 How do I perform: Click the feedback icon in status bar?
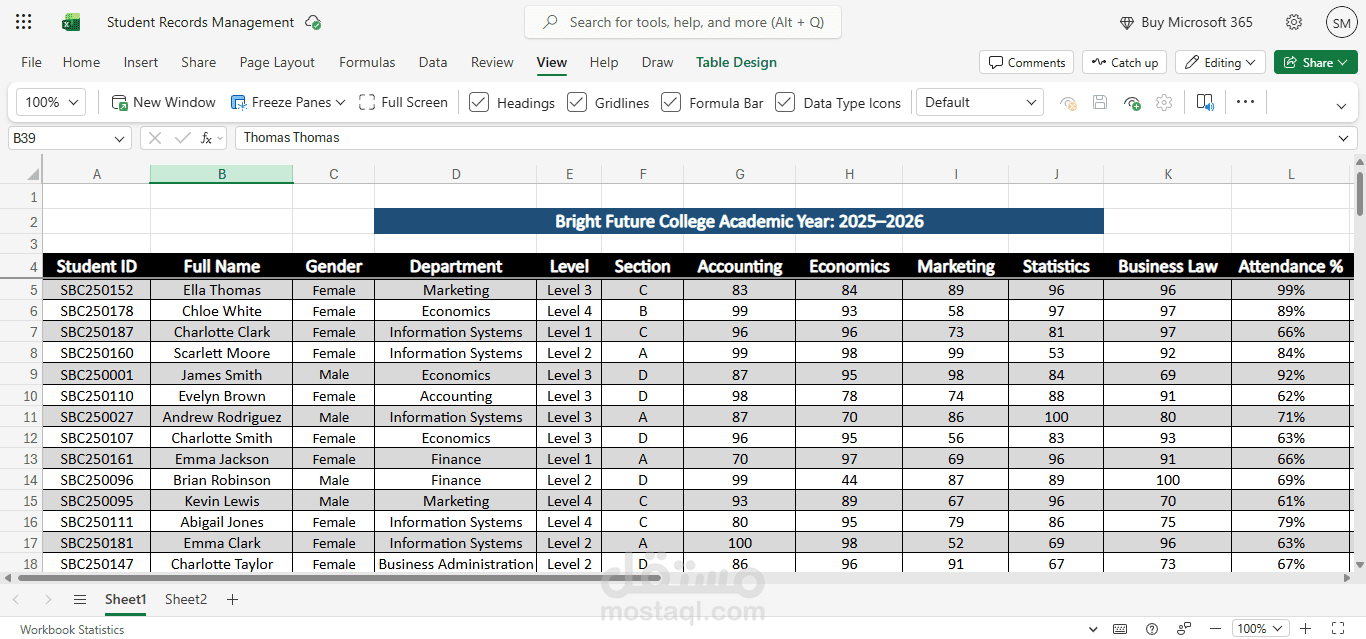1184,629
